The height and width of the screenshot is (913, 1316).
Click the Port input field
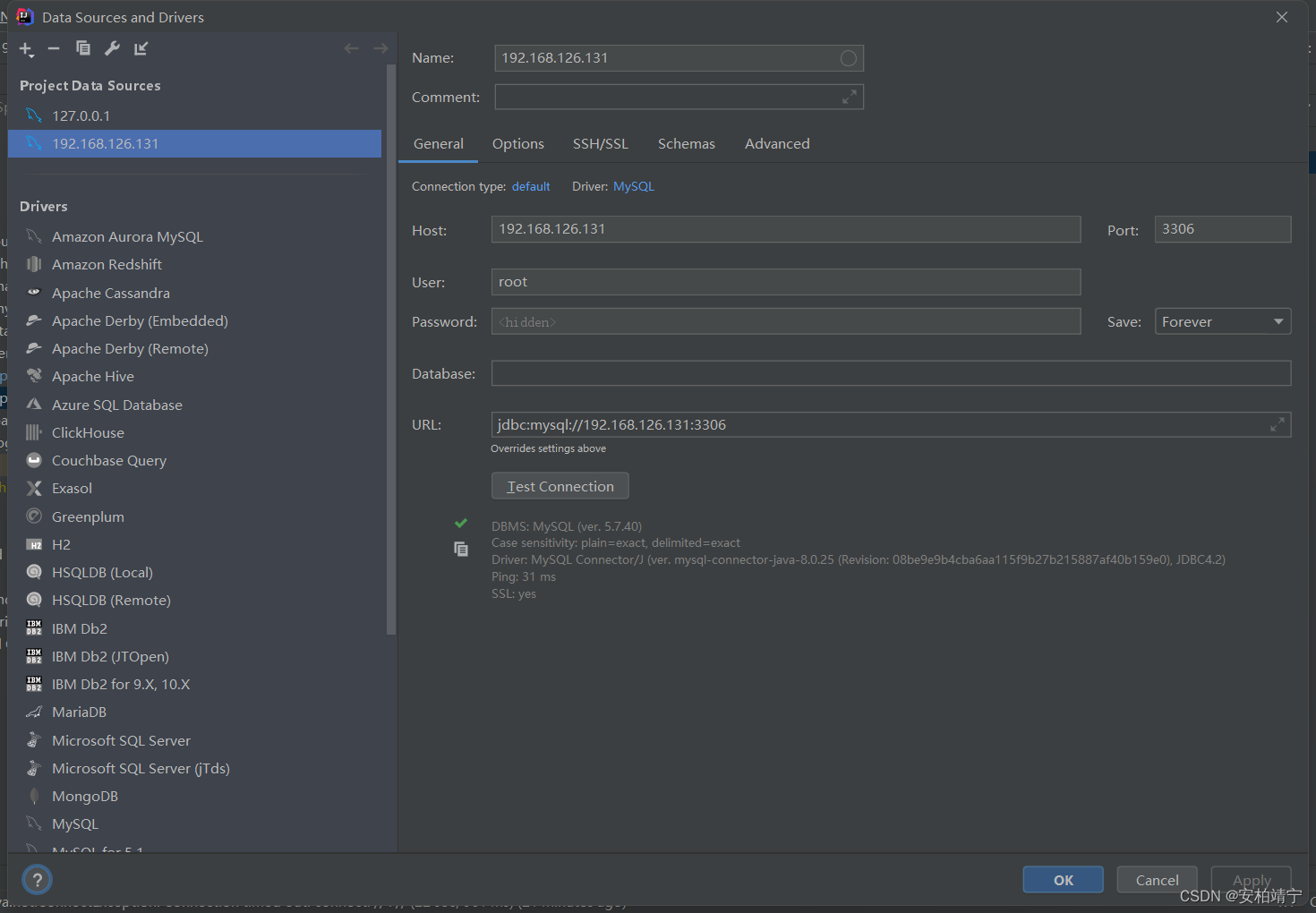(x=1223, y=229)
